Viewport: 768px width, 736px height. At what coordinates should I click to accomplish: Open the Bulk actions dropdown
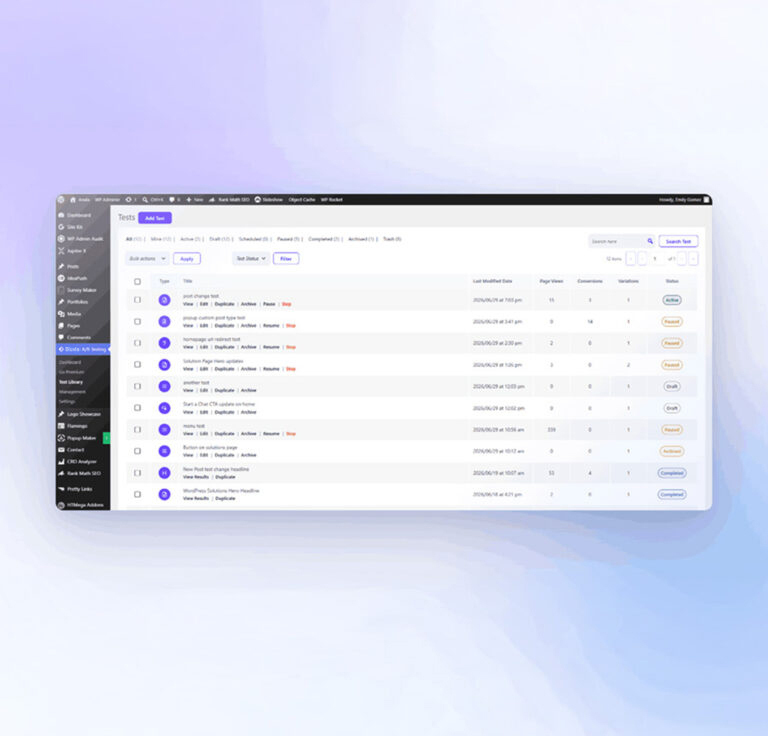click(x=147, y=259)
